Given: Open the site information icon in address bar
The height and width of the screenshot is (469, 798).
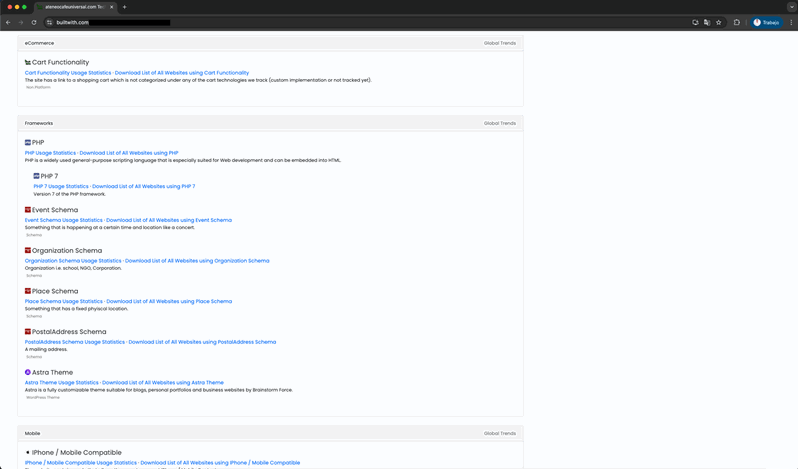Looking at the screenshot, I should (49, 22).
